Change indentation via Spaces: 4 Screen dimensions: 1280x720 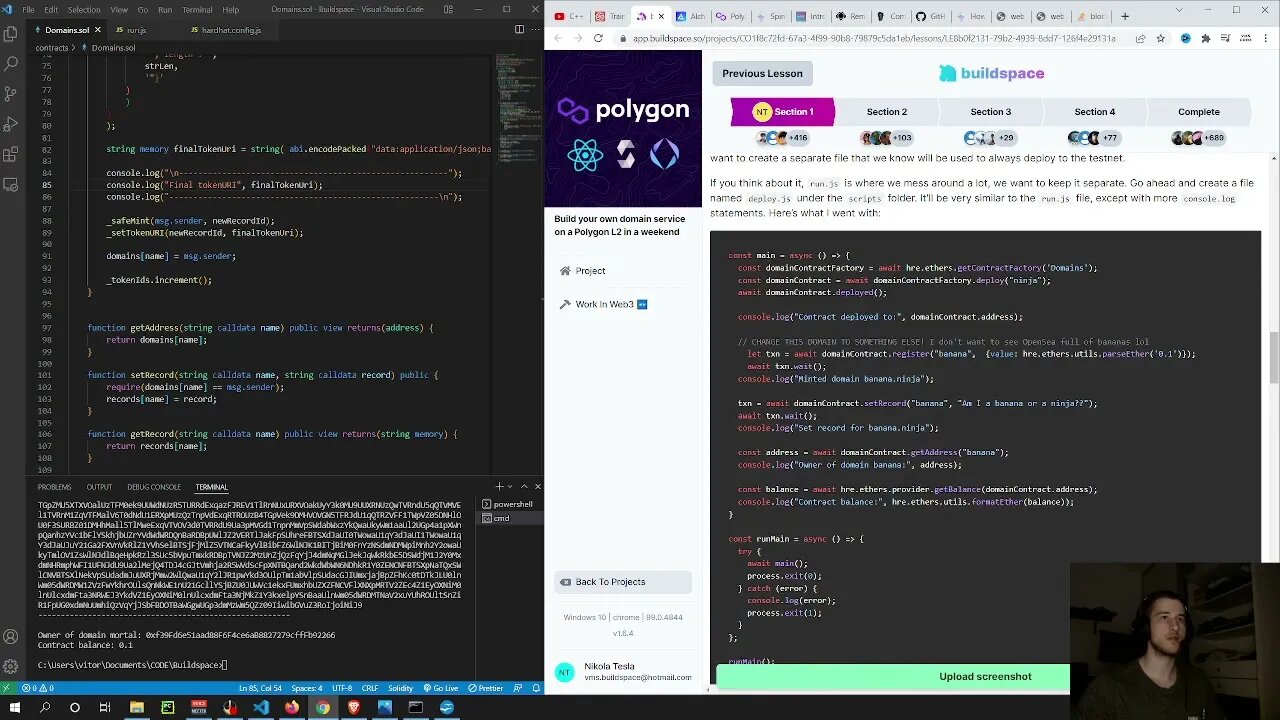point(307,688)
